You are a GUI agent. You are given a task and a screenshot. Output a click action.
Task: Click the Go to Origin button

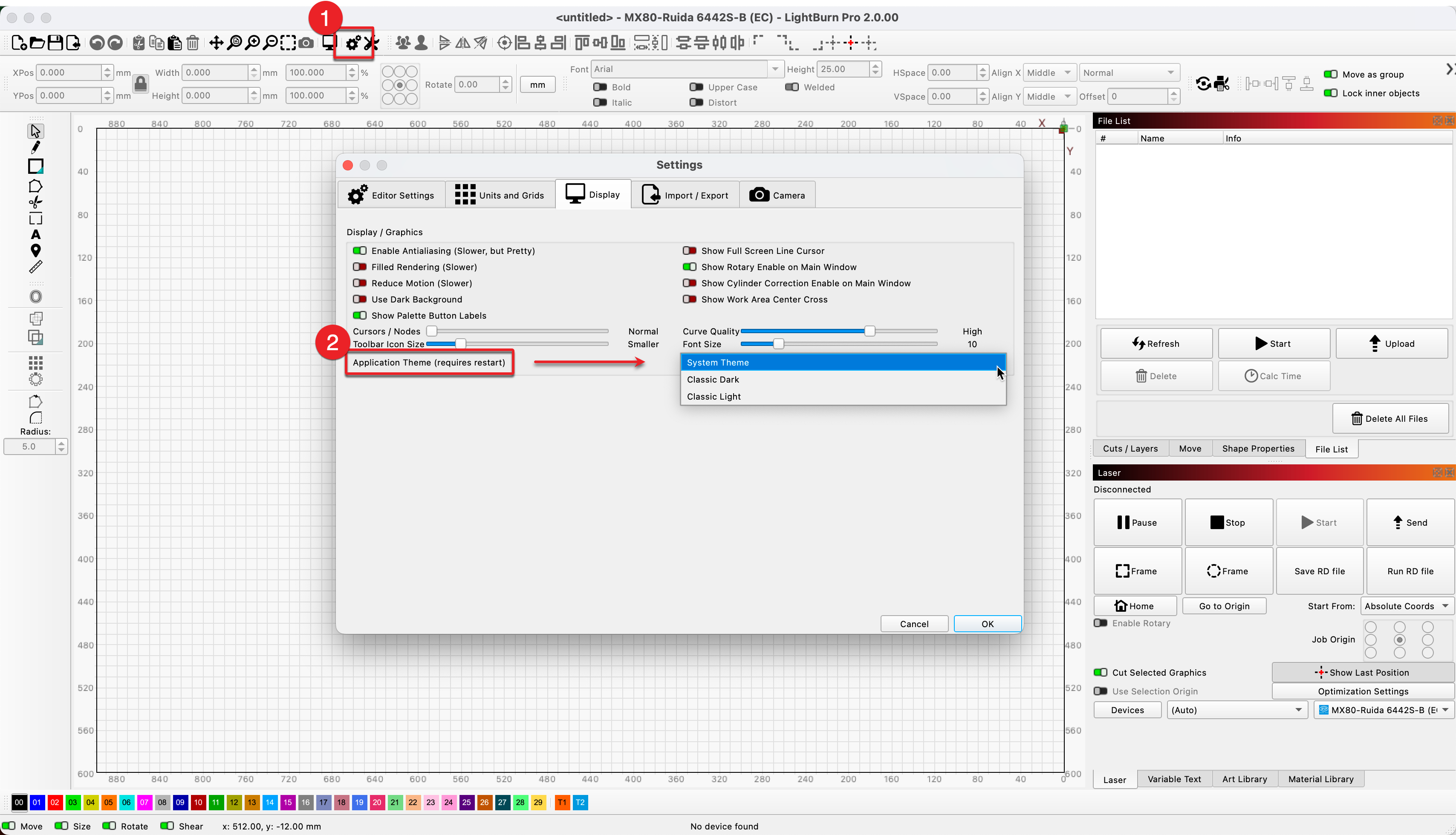(1224, 606)
